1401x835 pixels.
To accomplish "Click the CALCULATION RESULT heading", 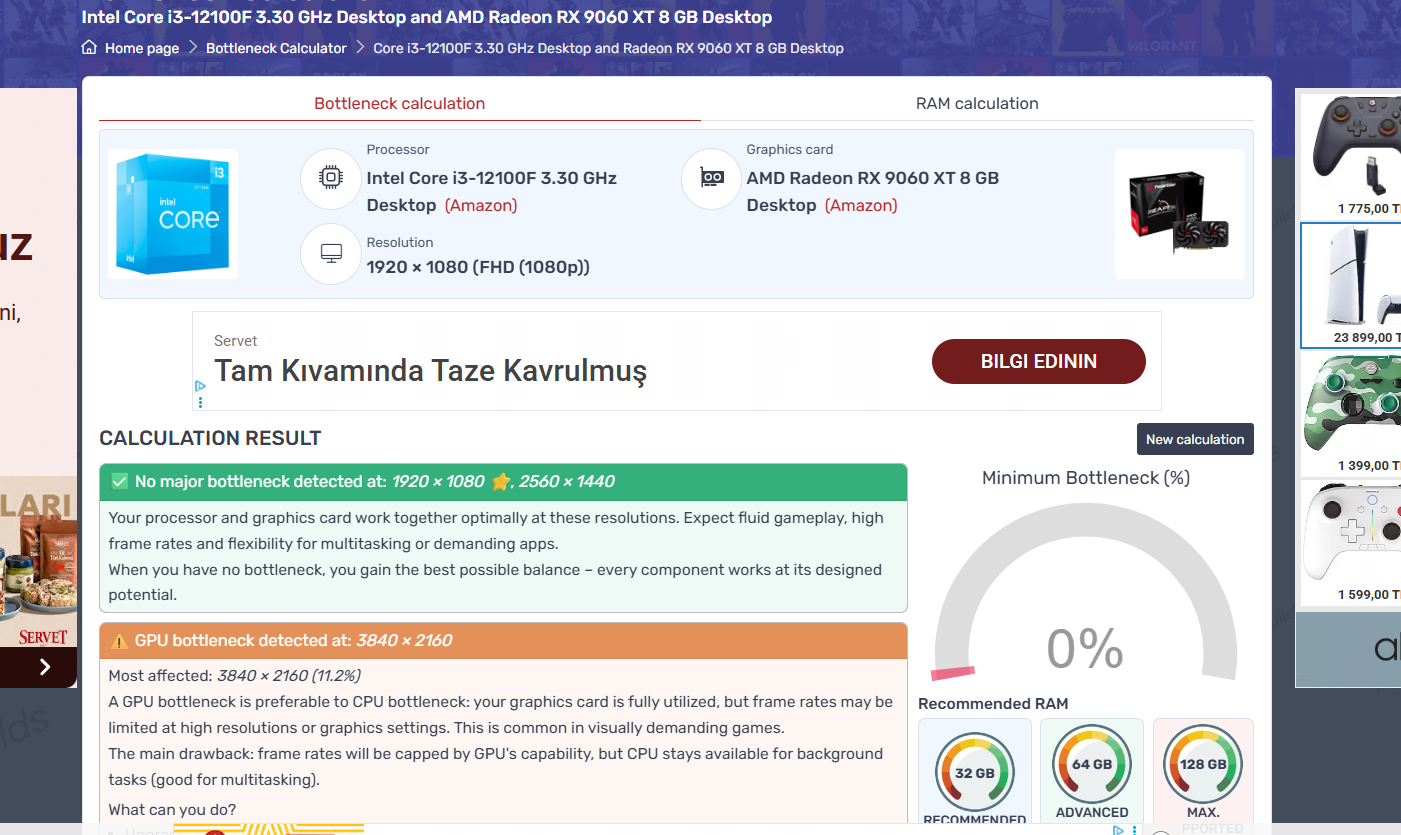I will (x=210, y=438).
